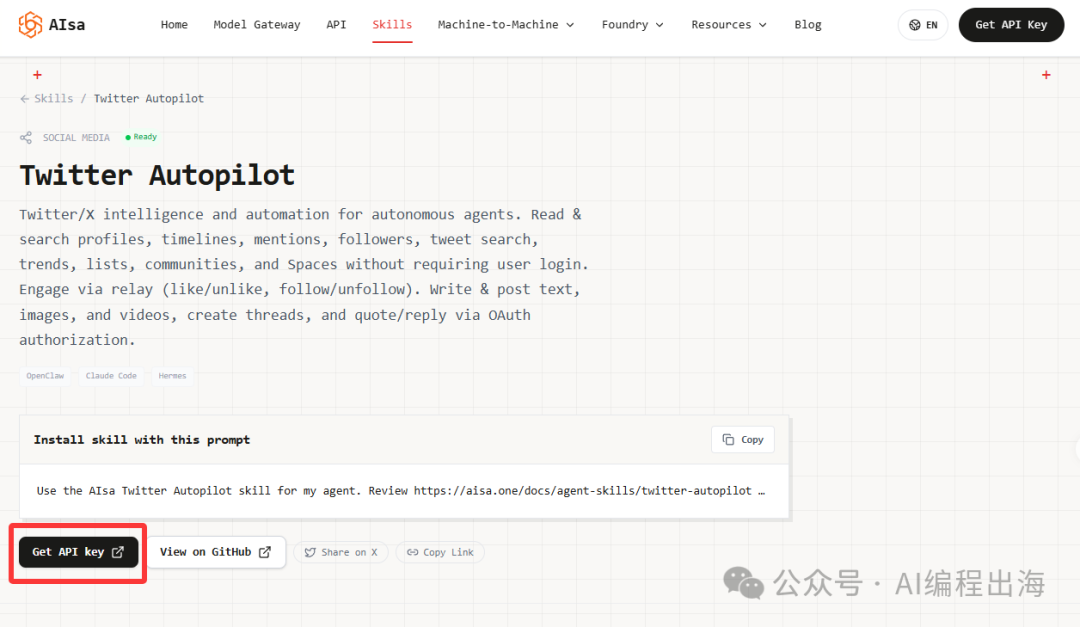Screen dimensions: 1080x627
Task: Click the copy icon in prompt box
Action: (728, 440)
